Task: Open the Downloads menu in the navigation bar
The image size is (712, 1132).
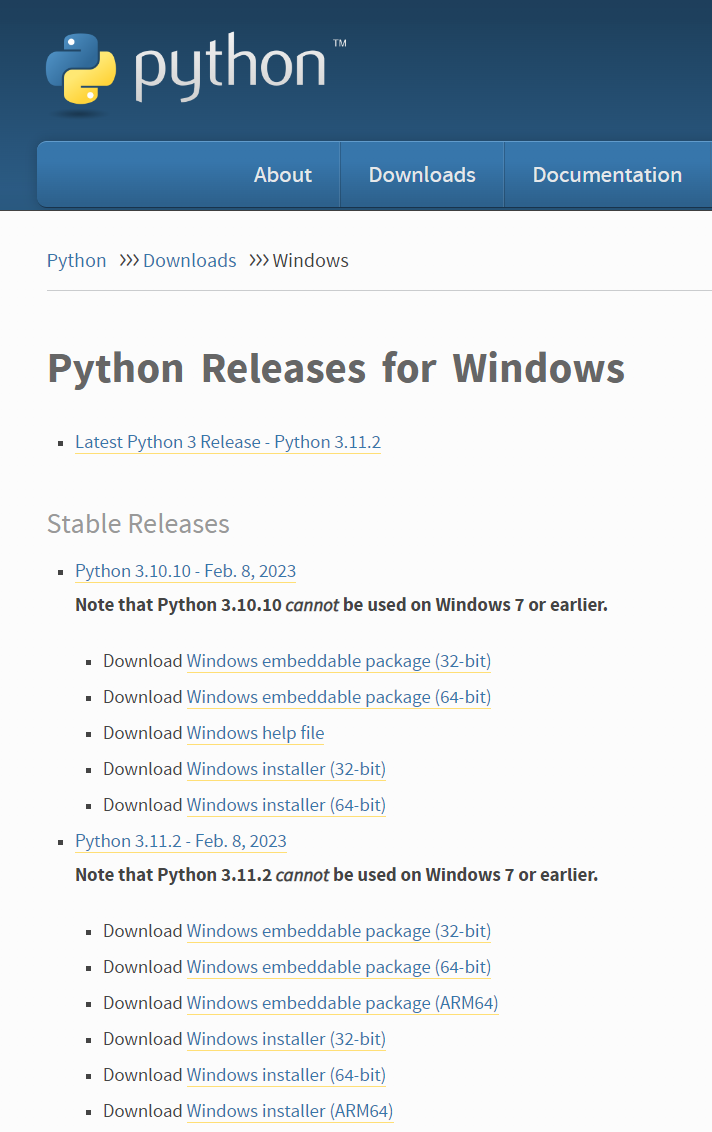Action: click(x=422, y=175)
